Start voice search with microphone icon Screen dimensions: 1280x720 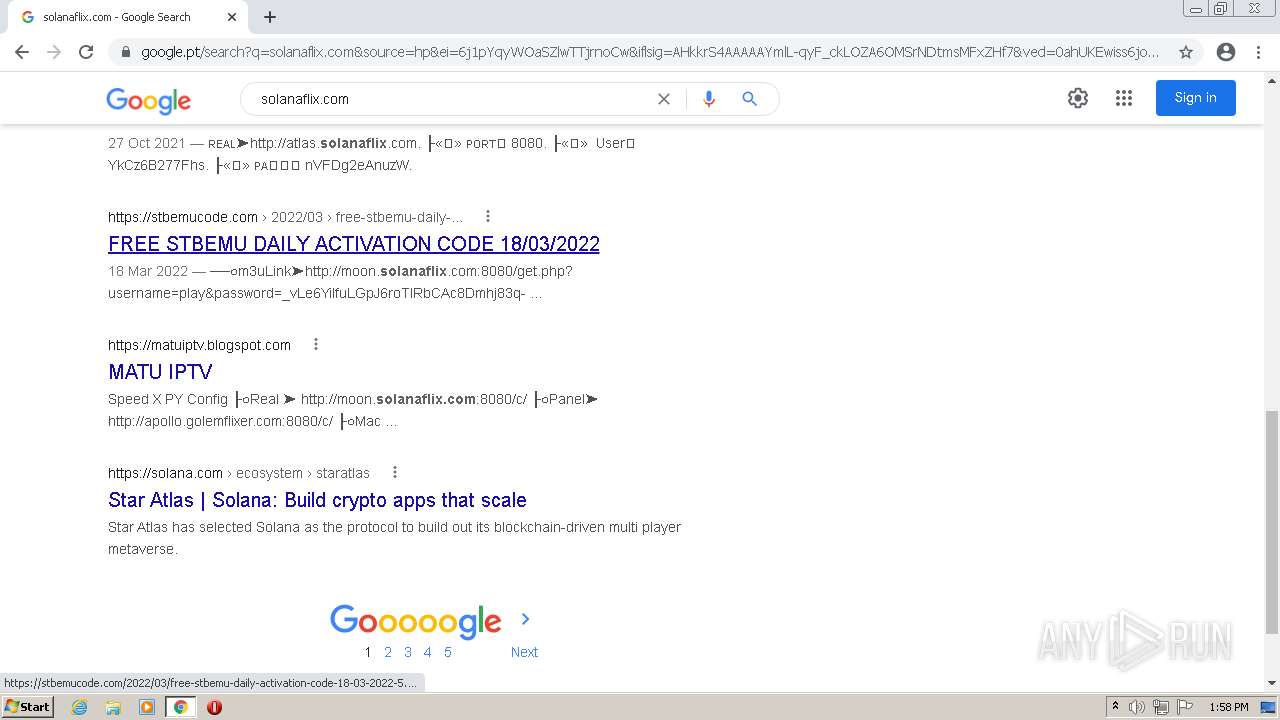pyautogui.click(x=709, y=99)
